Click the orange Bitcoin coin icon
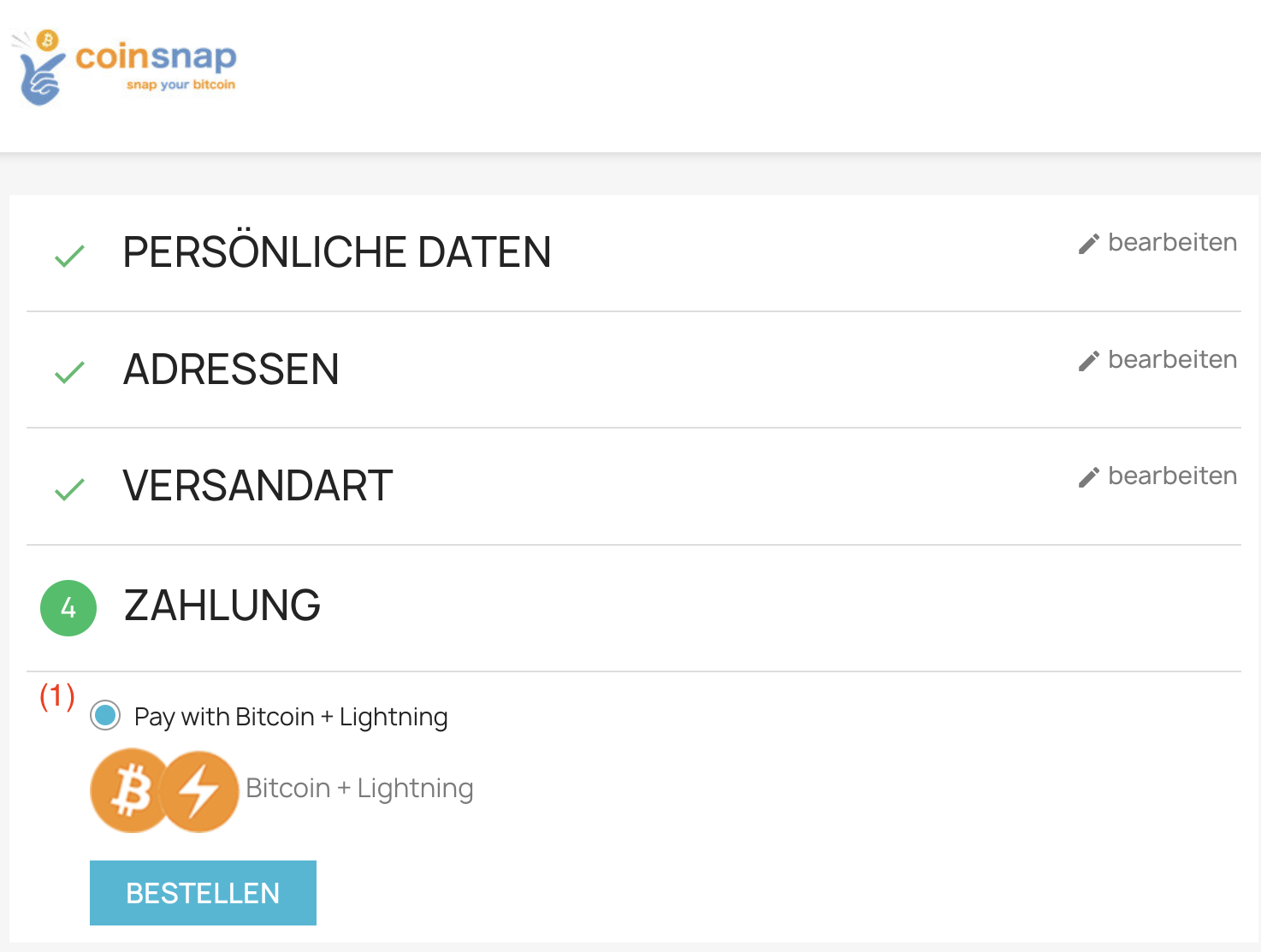The image size is (1261, 952). [128, 790]
